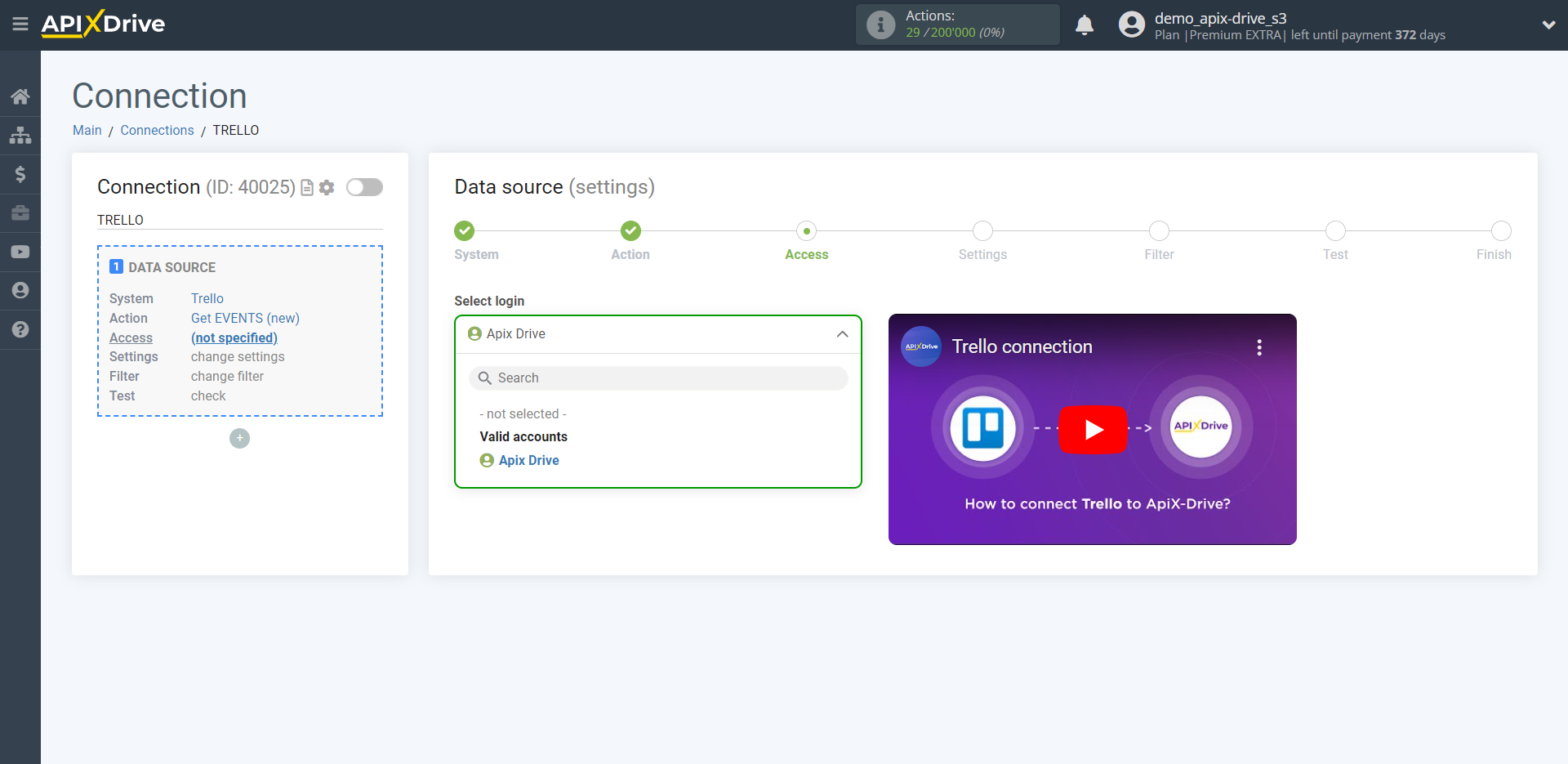Play the Trello connection video
Image resolution: width=1568 pixels, height=764 pixels.
tap(1093, 429)
